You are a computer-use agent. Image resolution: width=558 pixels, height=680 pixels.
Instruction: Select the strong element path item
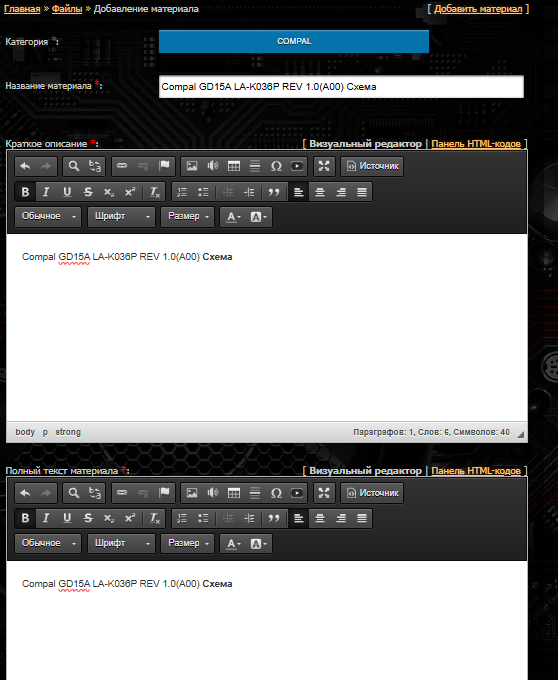tap(68, 432)
